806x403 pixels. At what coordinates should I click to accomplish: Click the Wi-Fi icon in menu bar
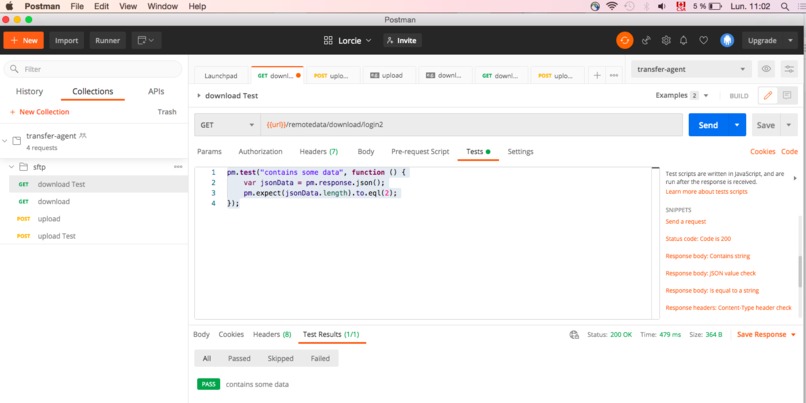click(x=612, y=6)
